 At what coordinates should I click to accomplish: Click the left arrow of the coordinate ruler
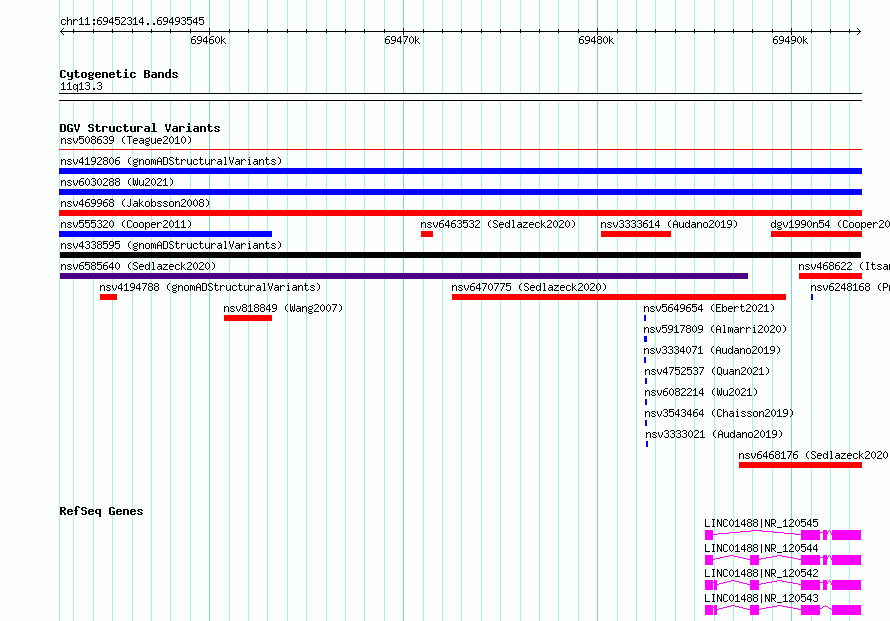[x=62, y=32]
